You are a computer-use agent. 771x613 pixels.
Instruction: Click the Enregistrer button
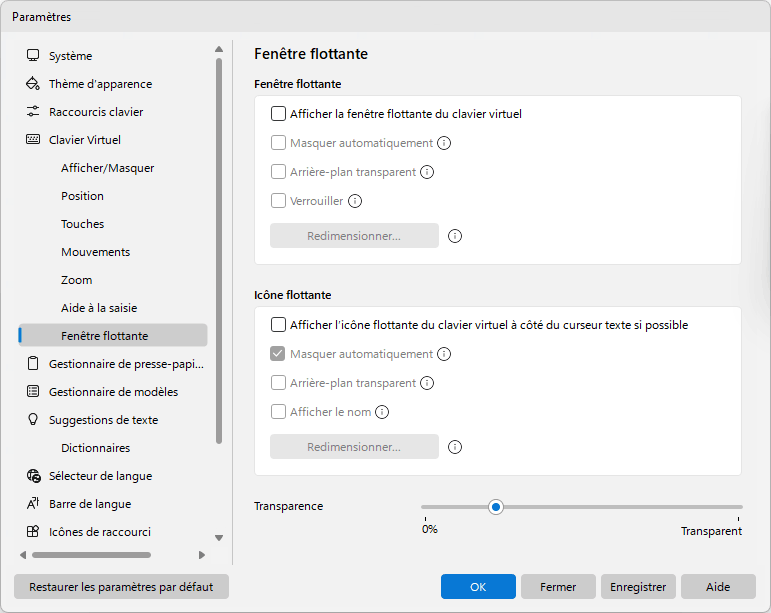click(x=638, y=586)
